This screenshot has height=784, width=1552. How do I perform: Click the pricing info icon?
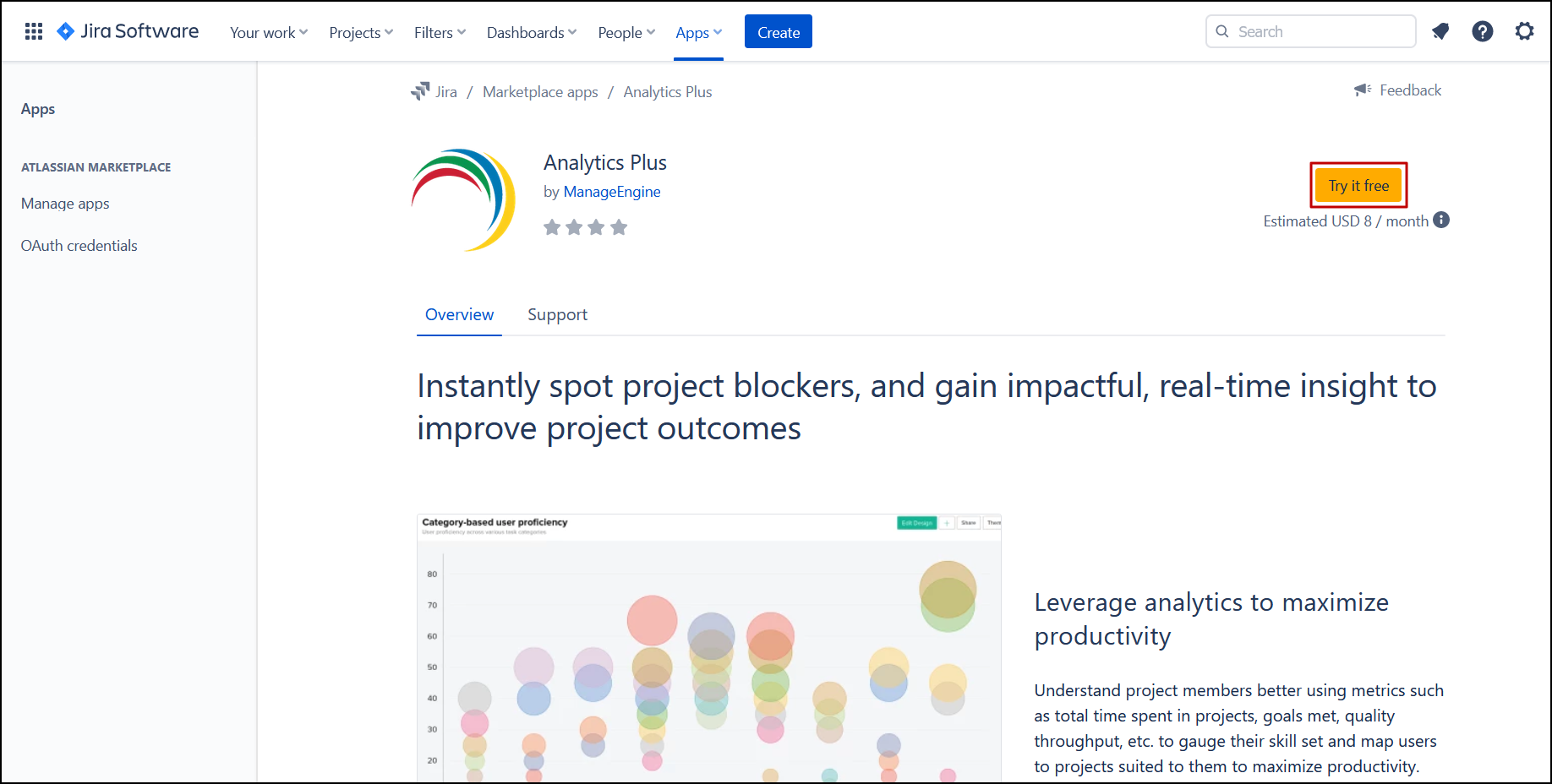coord(1441,220)
